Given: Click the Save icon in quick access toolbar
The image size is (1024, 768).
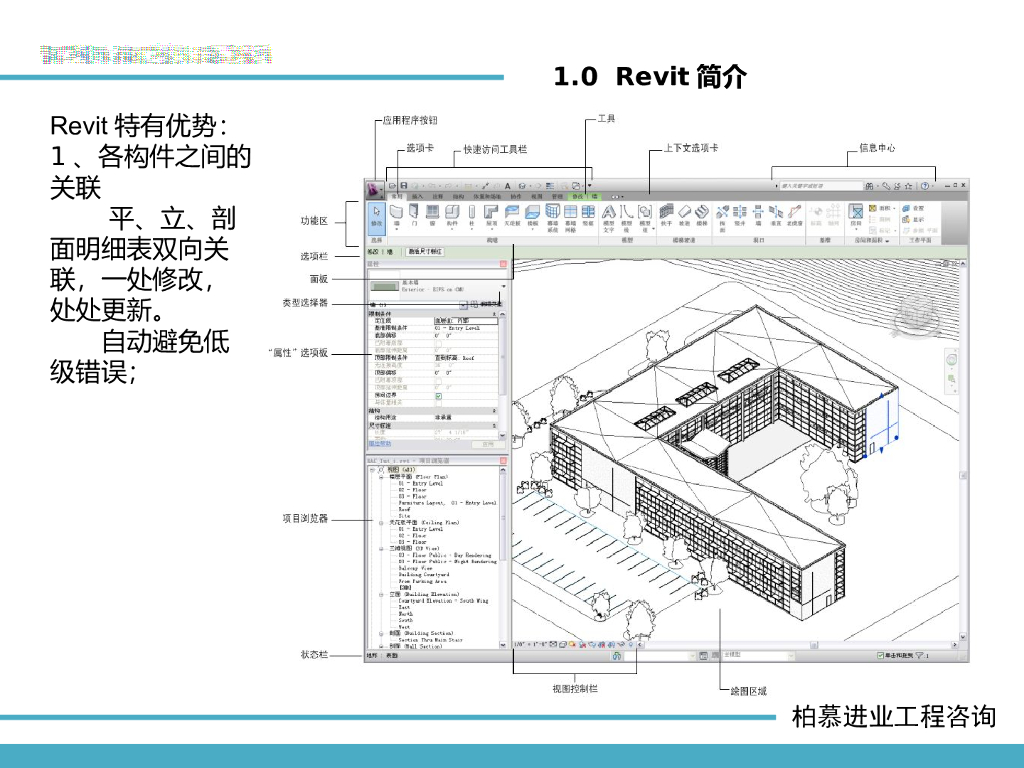Looking at the screenshot, I should (x=404, y=186).
